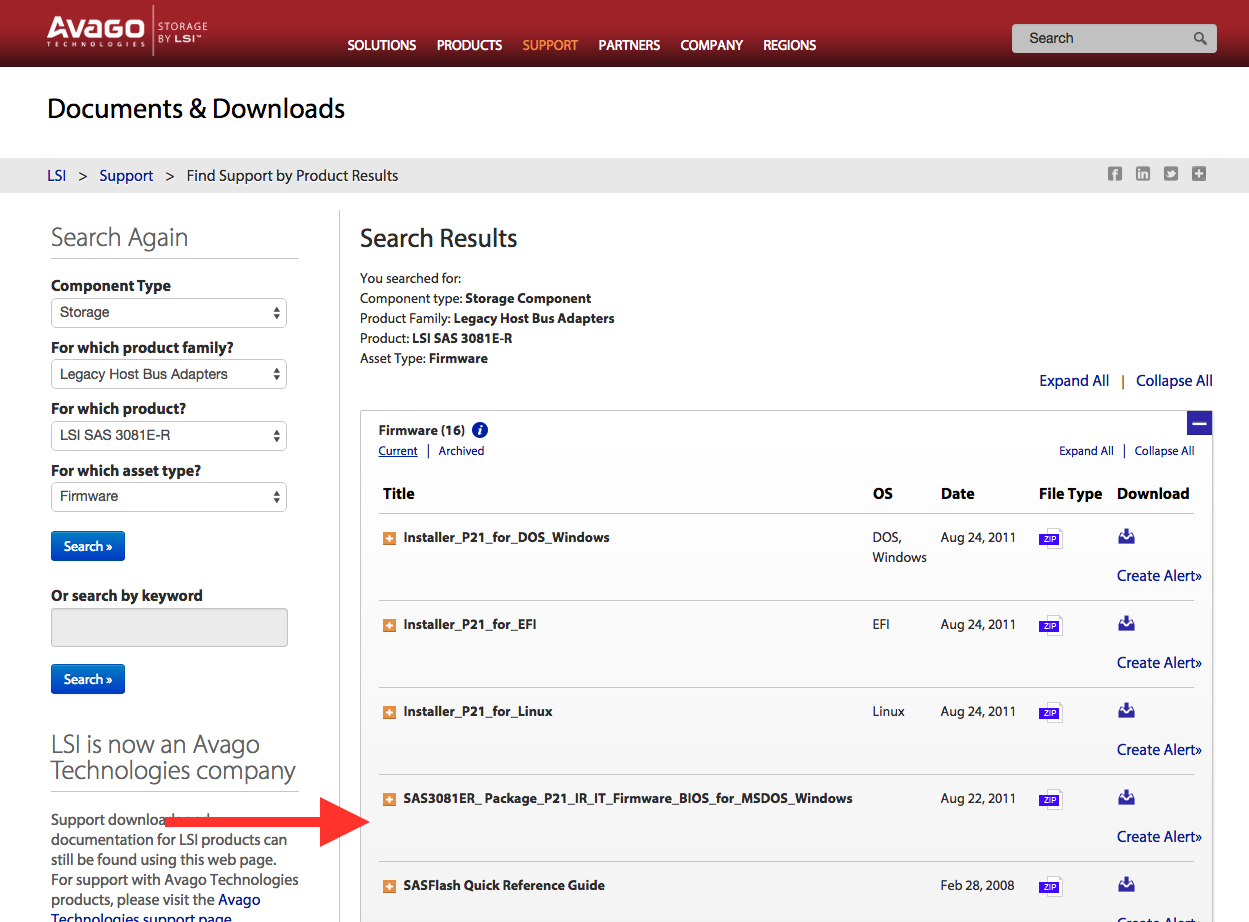The image size is (1249, 922).
Task: Open the asset type Firmware dropdown
Action: point(168,497)
